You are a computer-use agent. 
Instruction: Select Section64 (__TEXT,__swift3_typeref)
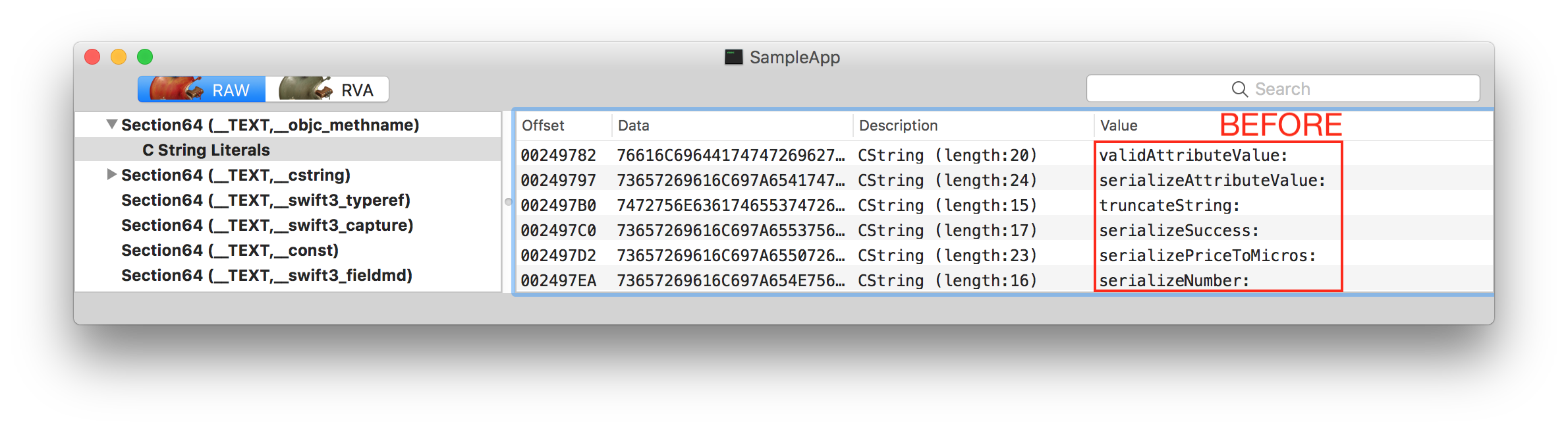tap(266, 200)
